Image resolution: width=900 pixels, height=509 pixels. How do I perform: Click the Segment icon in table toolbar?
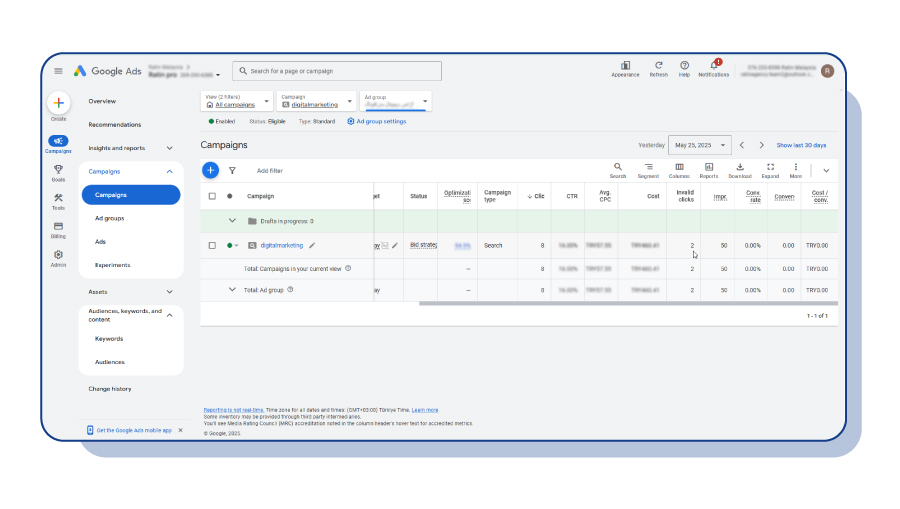point(648,167)
